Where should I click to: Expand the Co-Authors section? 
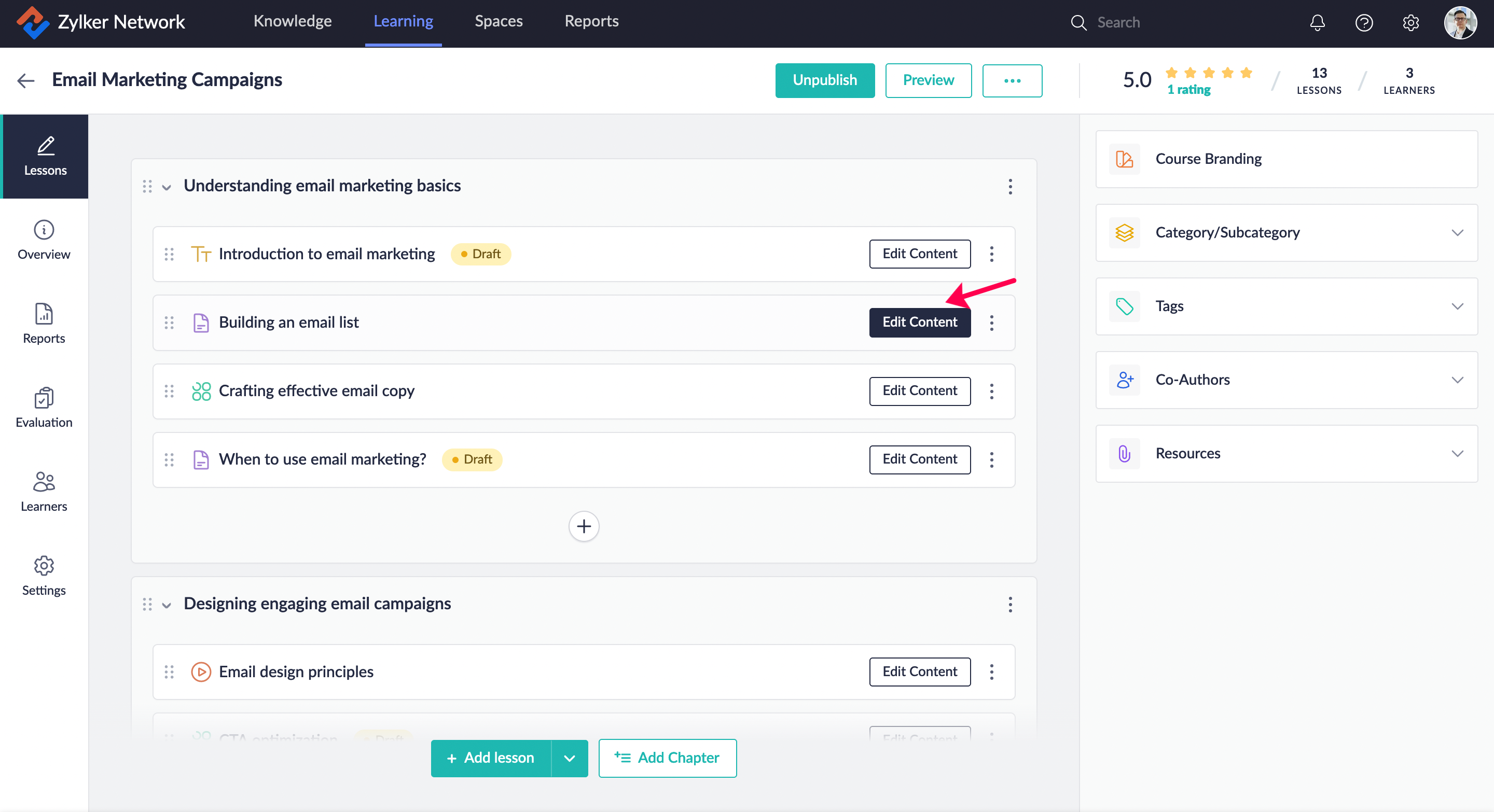point(1457,380)
